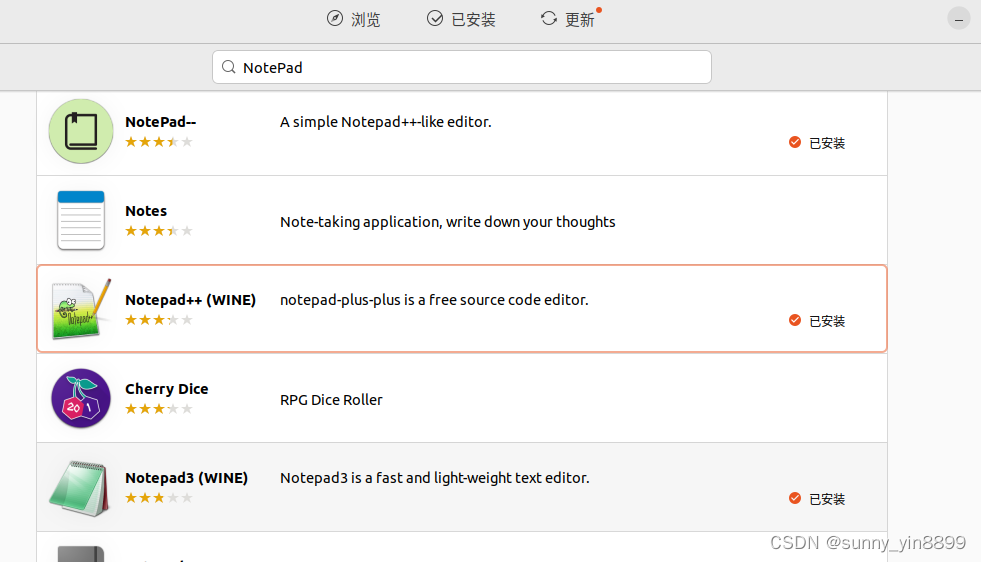Switch to the 已安装 (Installed) tab
This screenshot has height=562, width=981.
461,19
